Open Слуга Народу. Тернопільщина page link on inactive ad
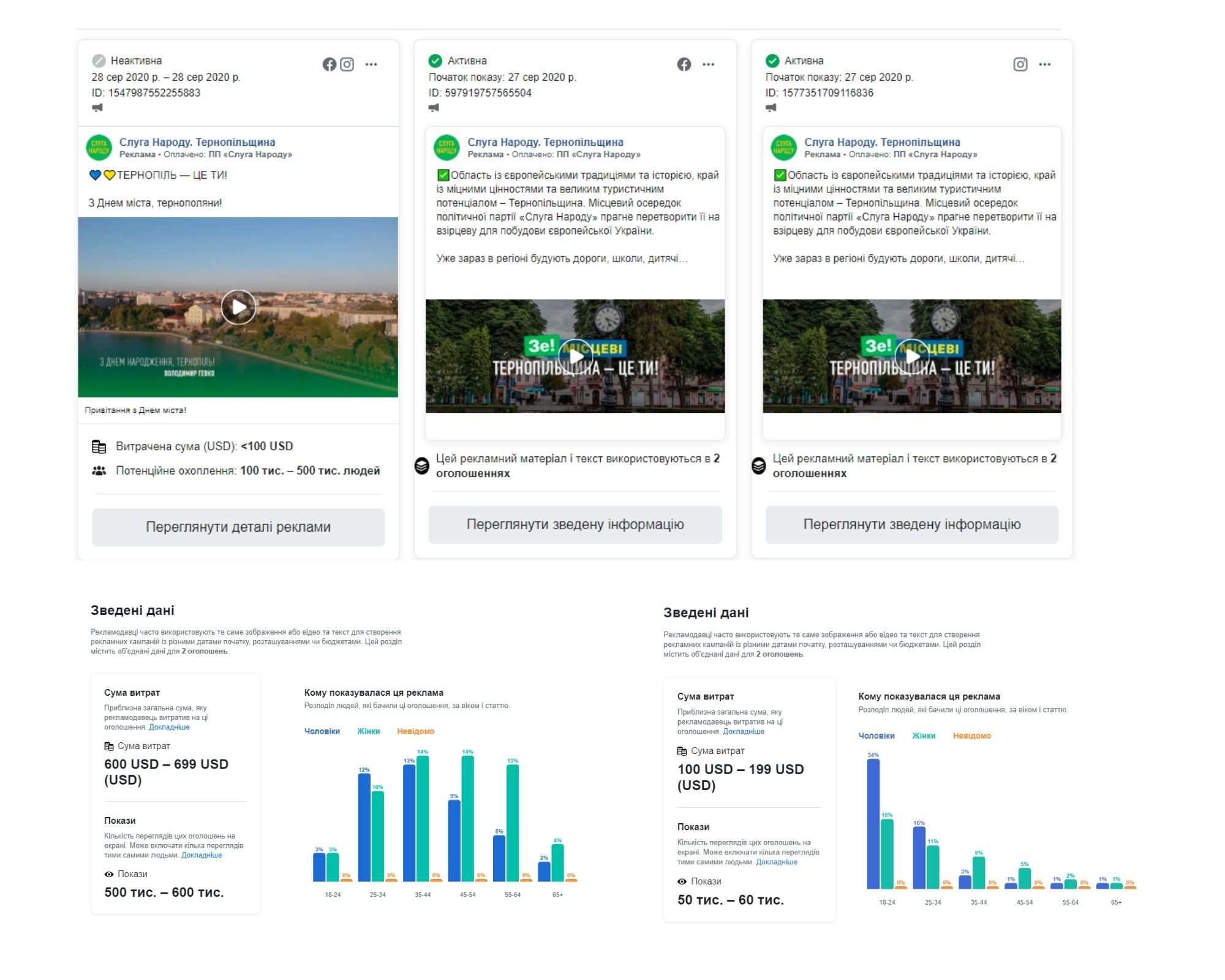Viewport: 1225px width, 980px height. [x=197, y=142]
